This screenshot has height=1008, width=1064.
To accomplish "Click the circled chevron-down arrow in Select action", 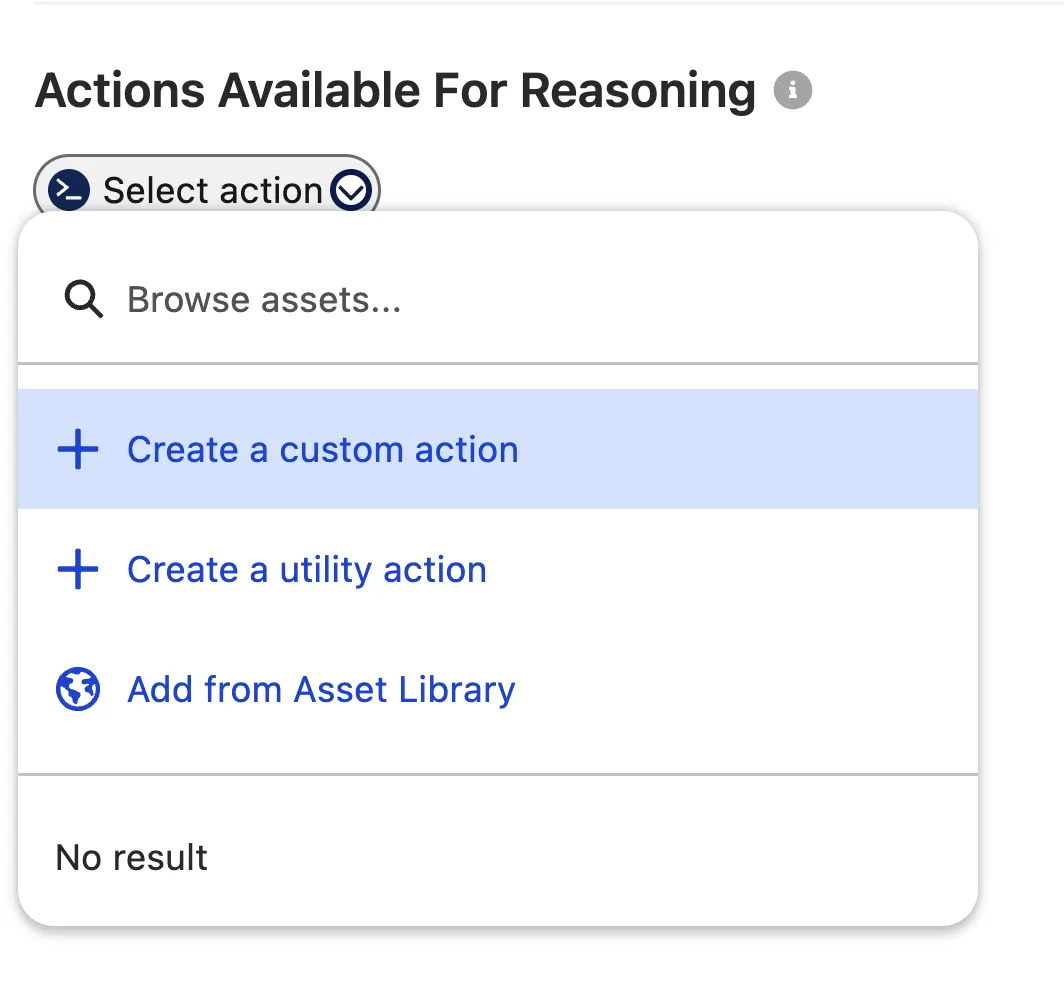I will coord(351,190).
